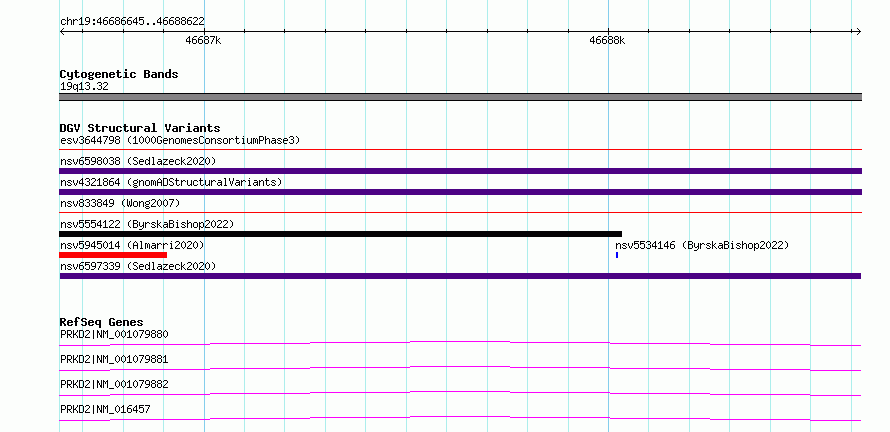Select the DGV Structural Variants track title
Viewport: 890px width, 432px height.
[x=140, y=128]
